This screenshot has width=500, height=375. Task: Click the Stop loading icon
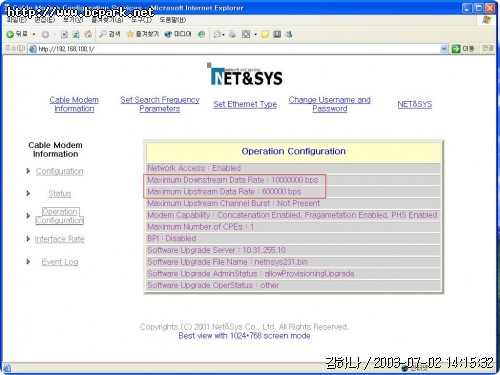[64, 34]
